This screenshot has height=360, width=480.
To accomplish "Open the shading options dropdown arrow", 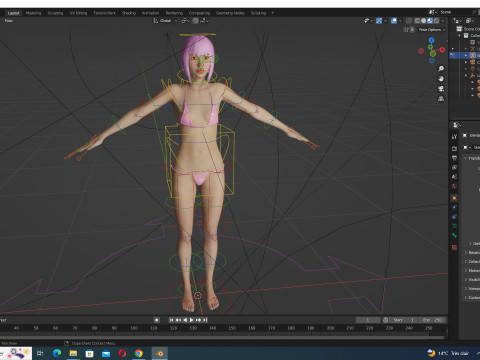I will [x=443, y=21].
